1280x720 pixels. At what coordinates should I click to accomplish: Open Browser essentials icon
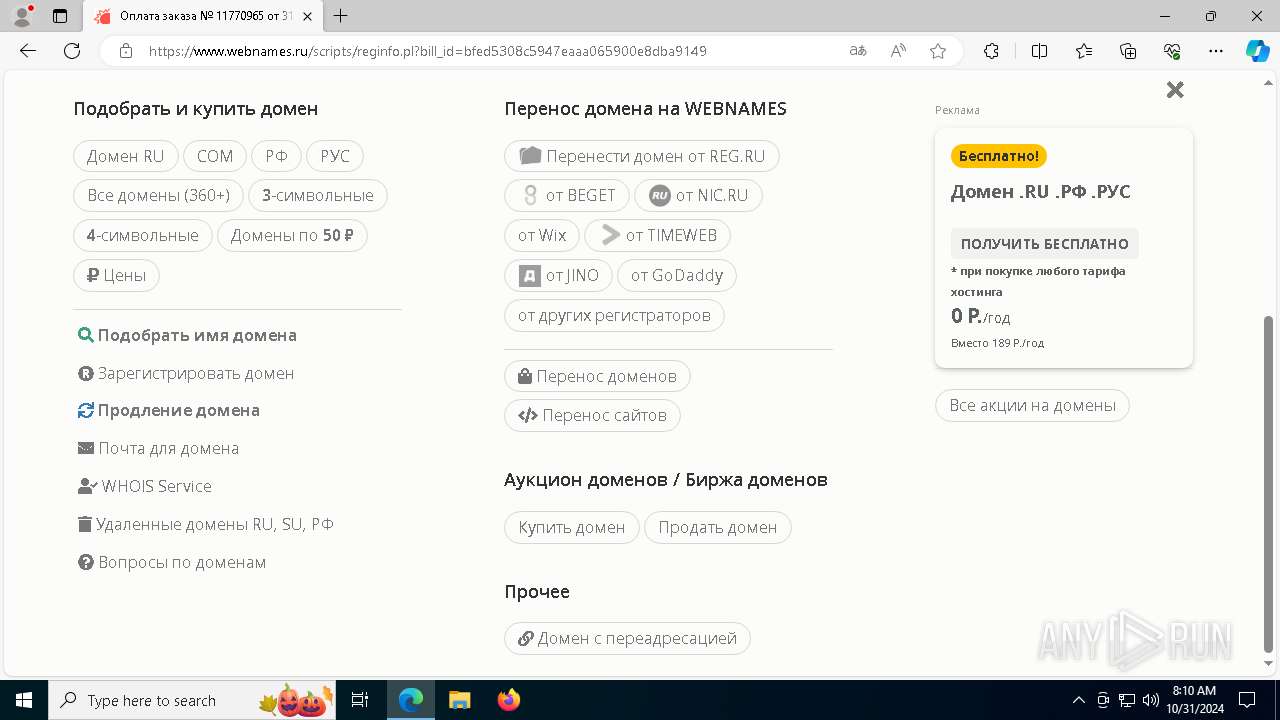(x=1172, y=51)
